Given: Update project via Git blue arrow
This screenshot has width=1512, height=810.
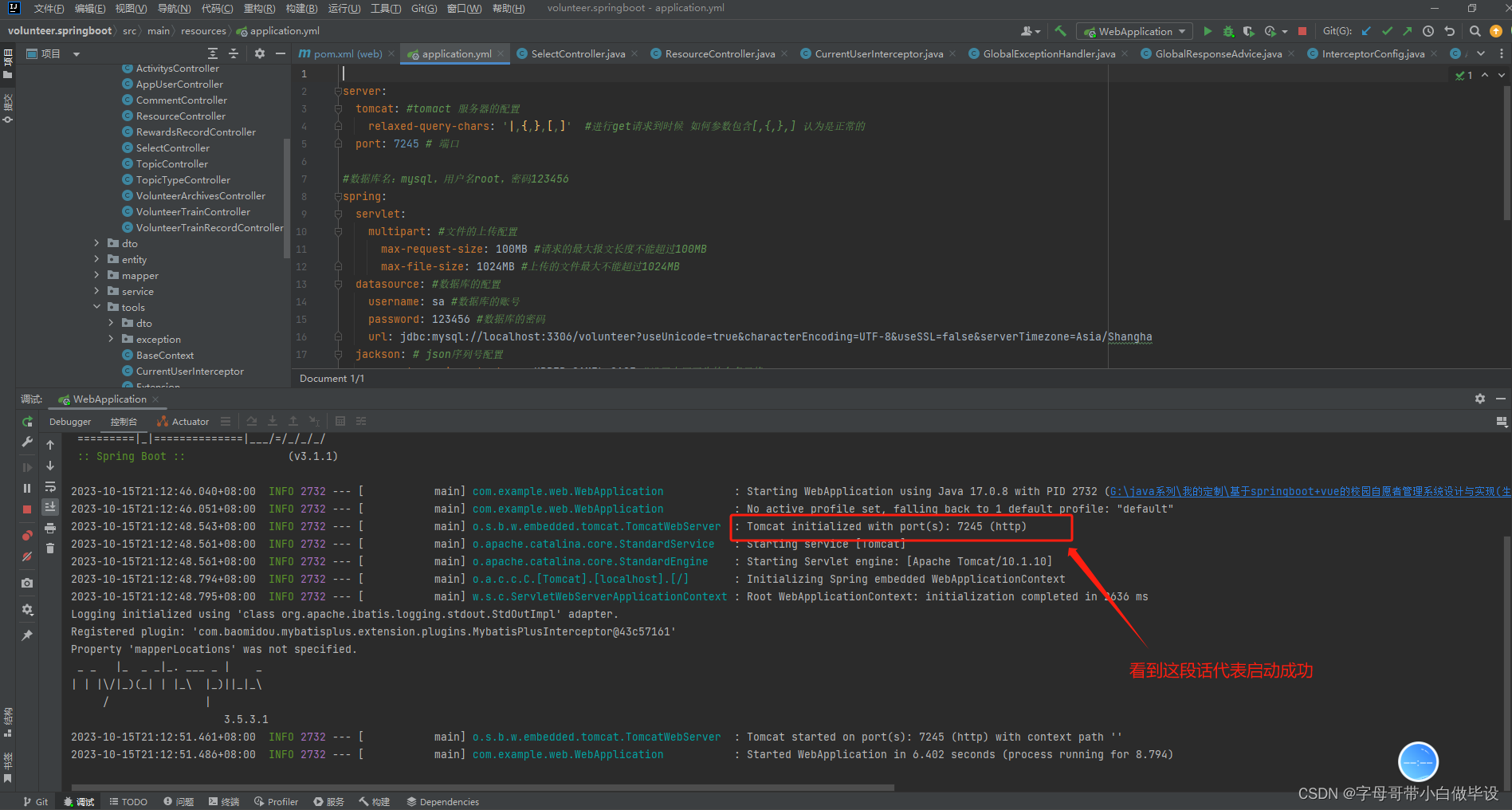Looking at the screenshot, I should coord(1366,31).
